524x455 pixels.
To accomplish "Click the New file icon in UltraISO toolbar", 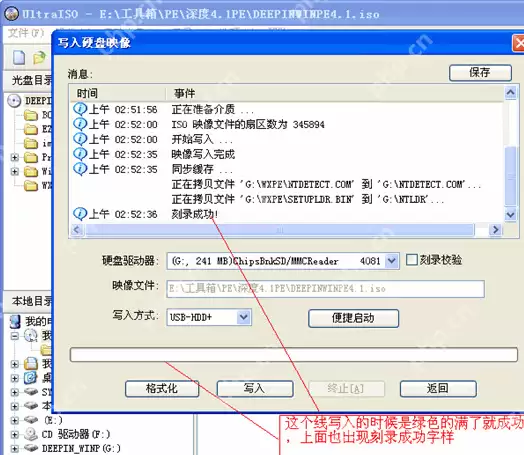I will 19,57.
